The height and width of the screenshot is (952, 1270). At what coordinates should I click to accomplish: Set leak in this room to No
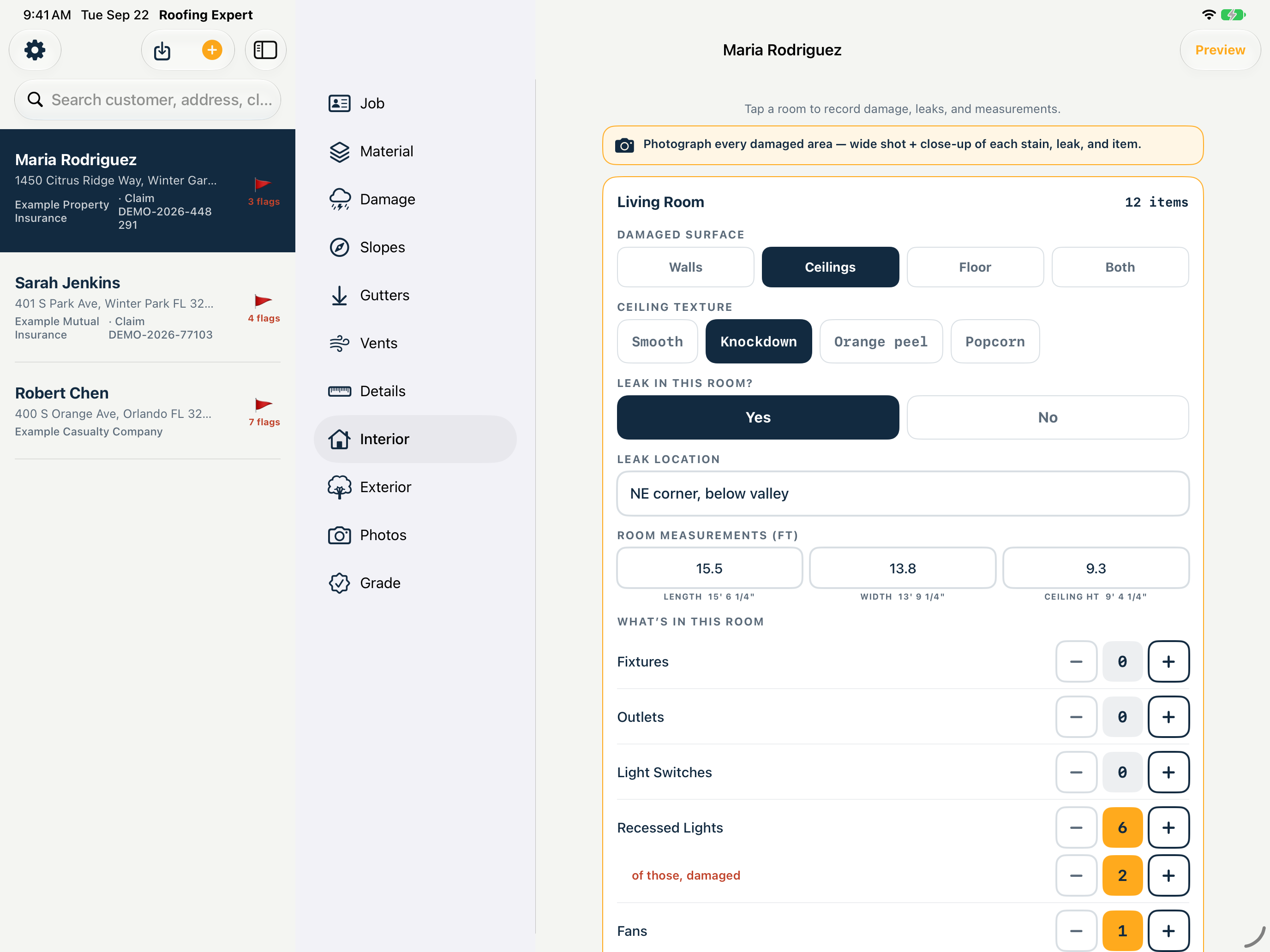tap(1047, 417)
